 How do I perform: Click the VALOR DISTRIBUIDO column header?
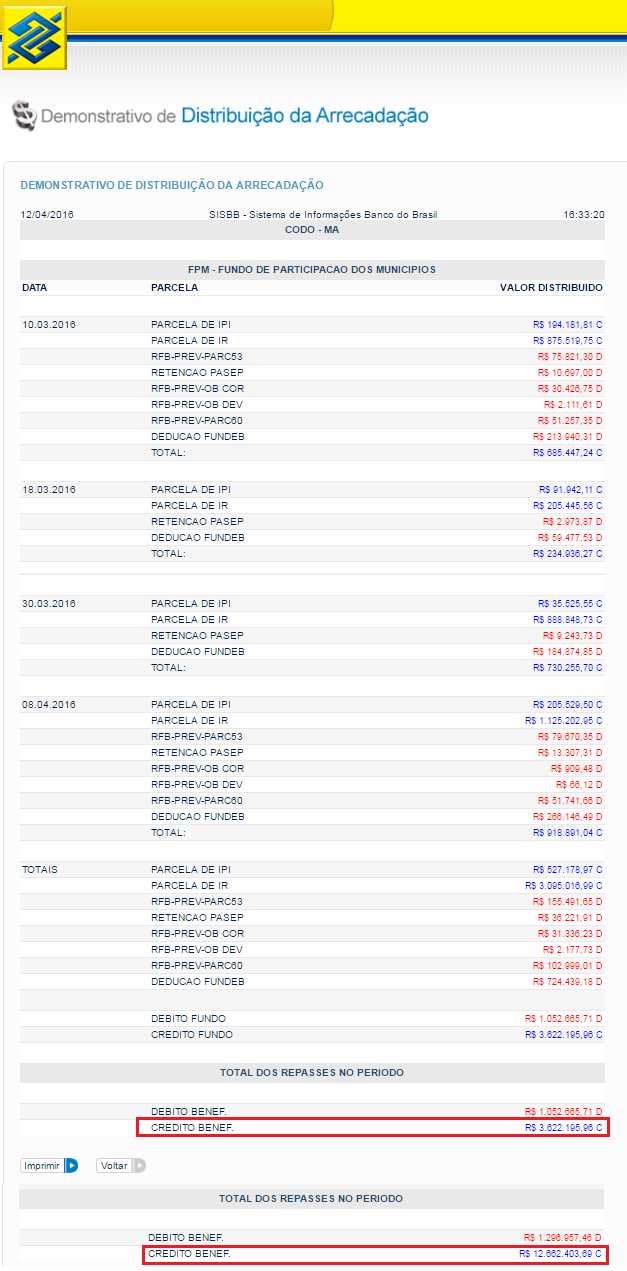tap(551, 288)
